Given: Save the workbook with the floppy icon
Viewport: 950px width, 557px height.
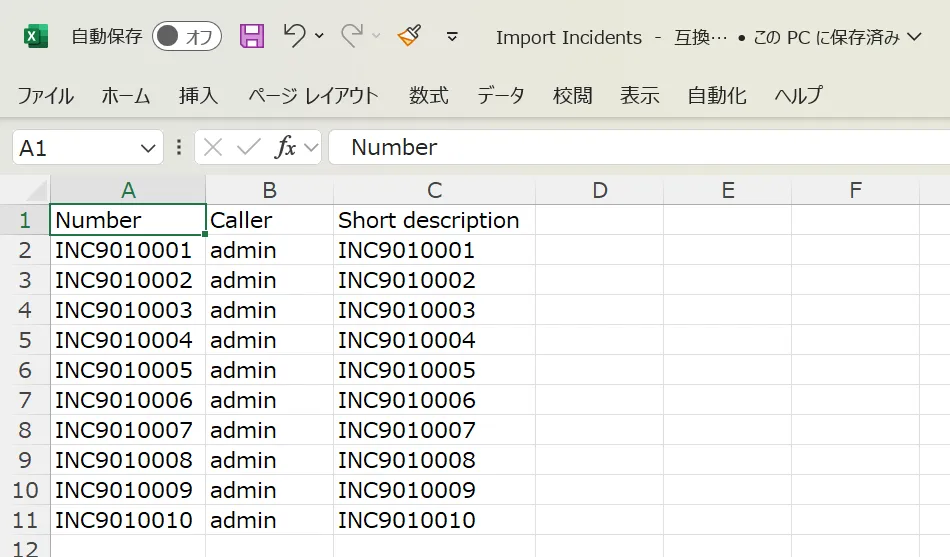Looking at the screenshot, I should pos(252,36).
